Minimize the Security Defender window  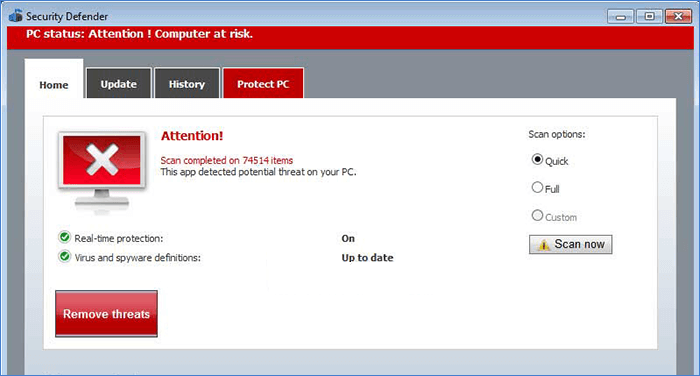click(621, 17)
